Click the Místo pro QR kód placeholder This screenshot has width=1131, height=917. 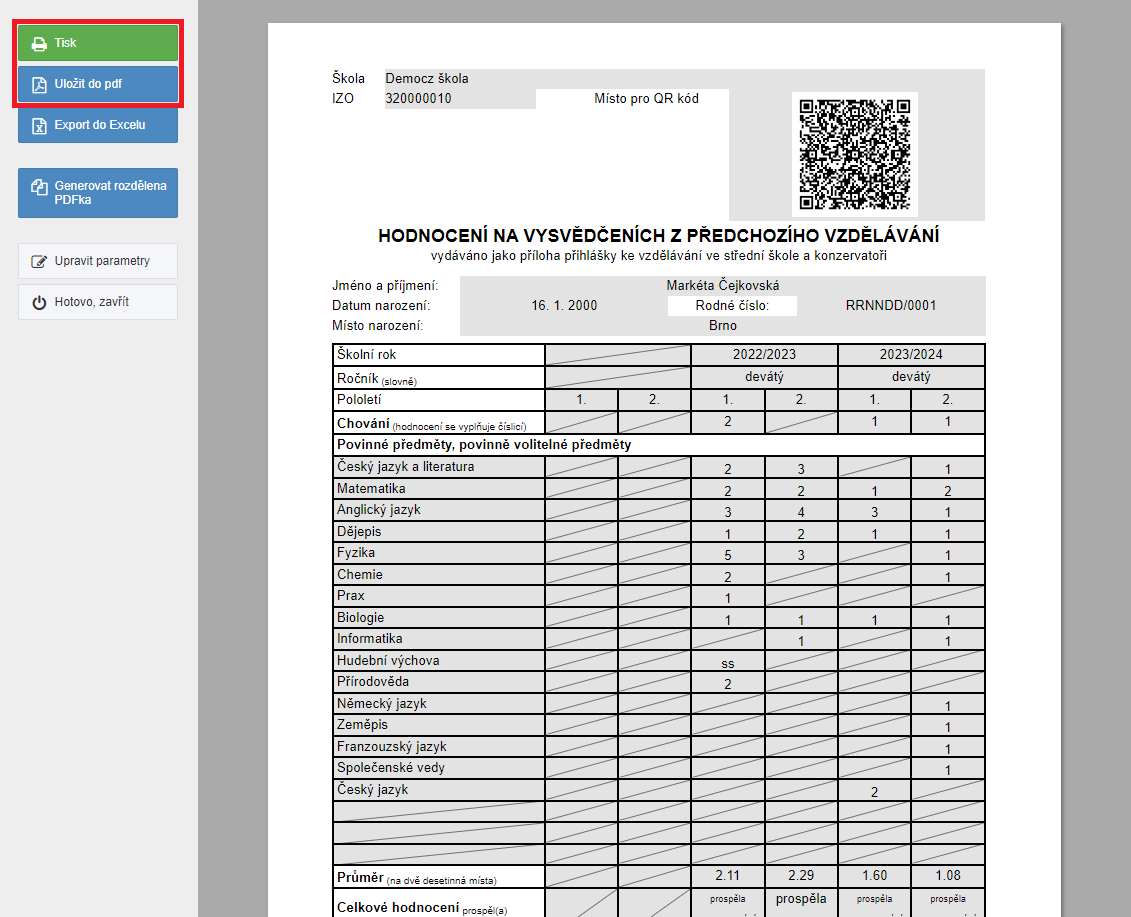pos(646,99)
